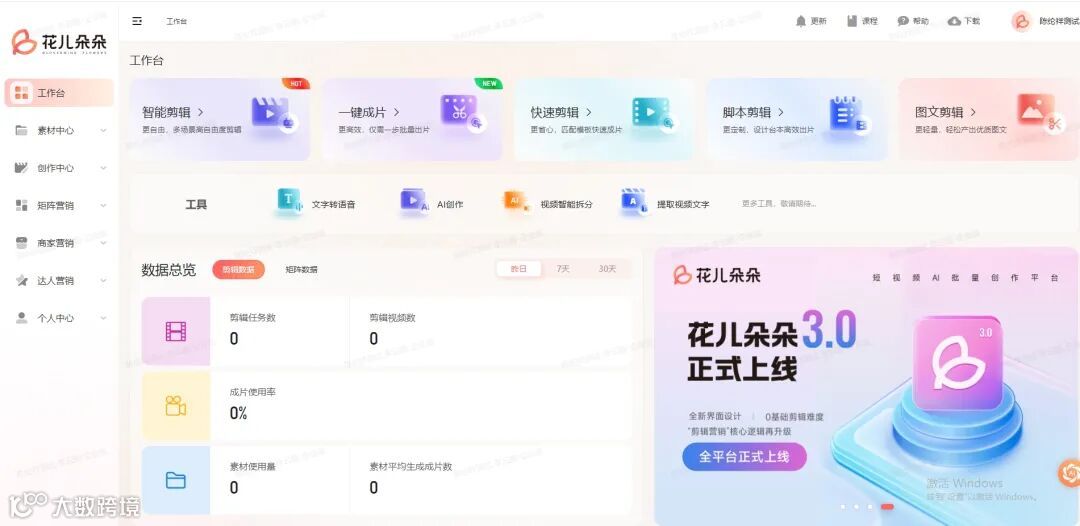Viewport: 1080px width, 526px height.
Task: Select the first carousel dot on banner
Action: (843, 507)
